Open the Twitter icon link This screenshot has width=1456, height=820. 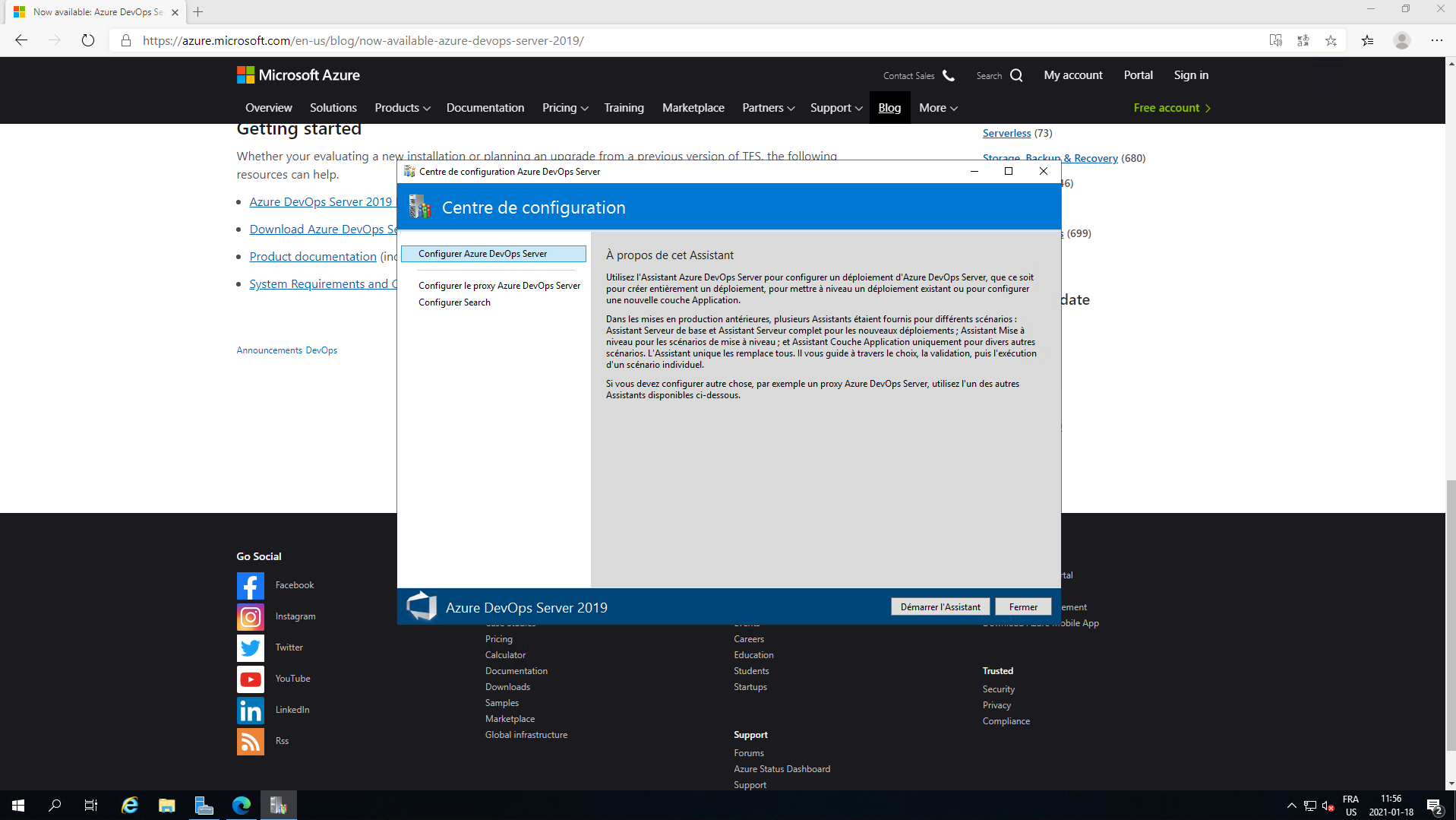[250, 648]
